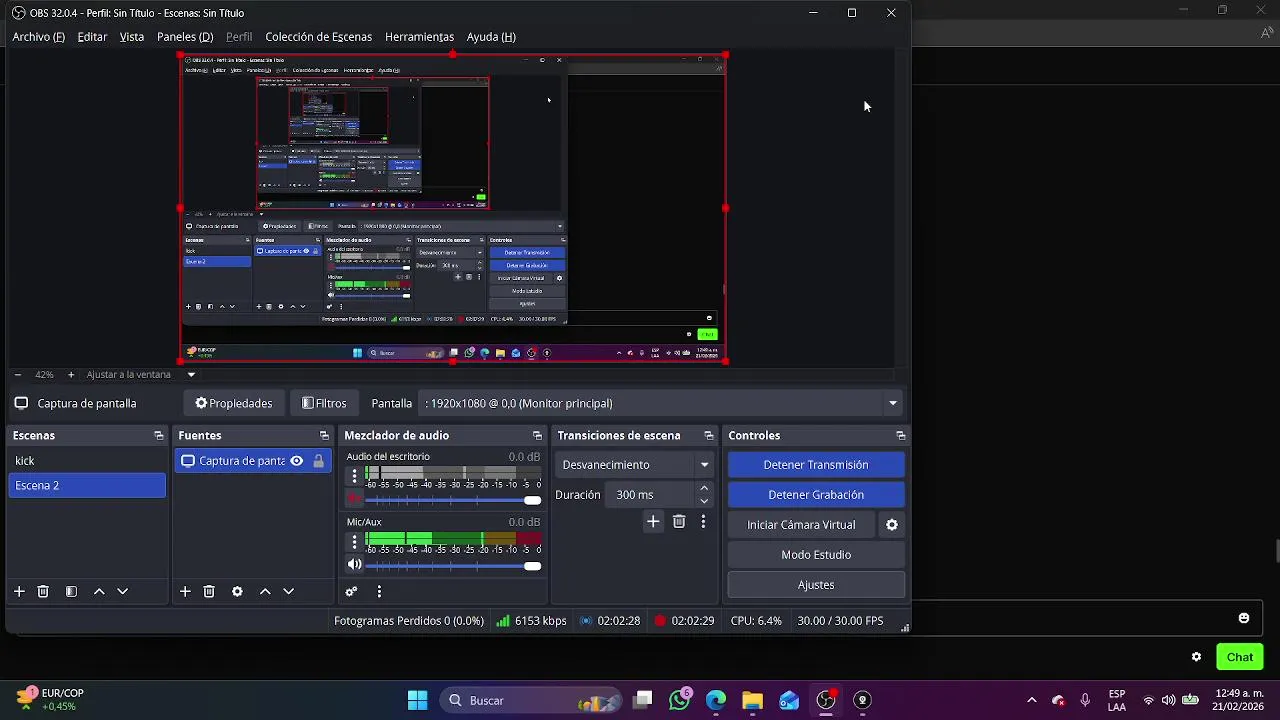Screen dimensions: 1280x720
Task: Unmute Audio del escritorio speaker icon
Action: pyautogui.click(x=354, y=499)
